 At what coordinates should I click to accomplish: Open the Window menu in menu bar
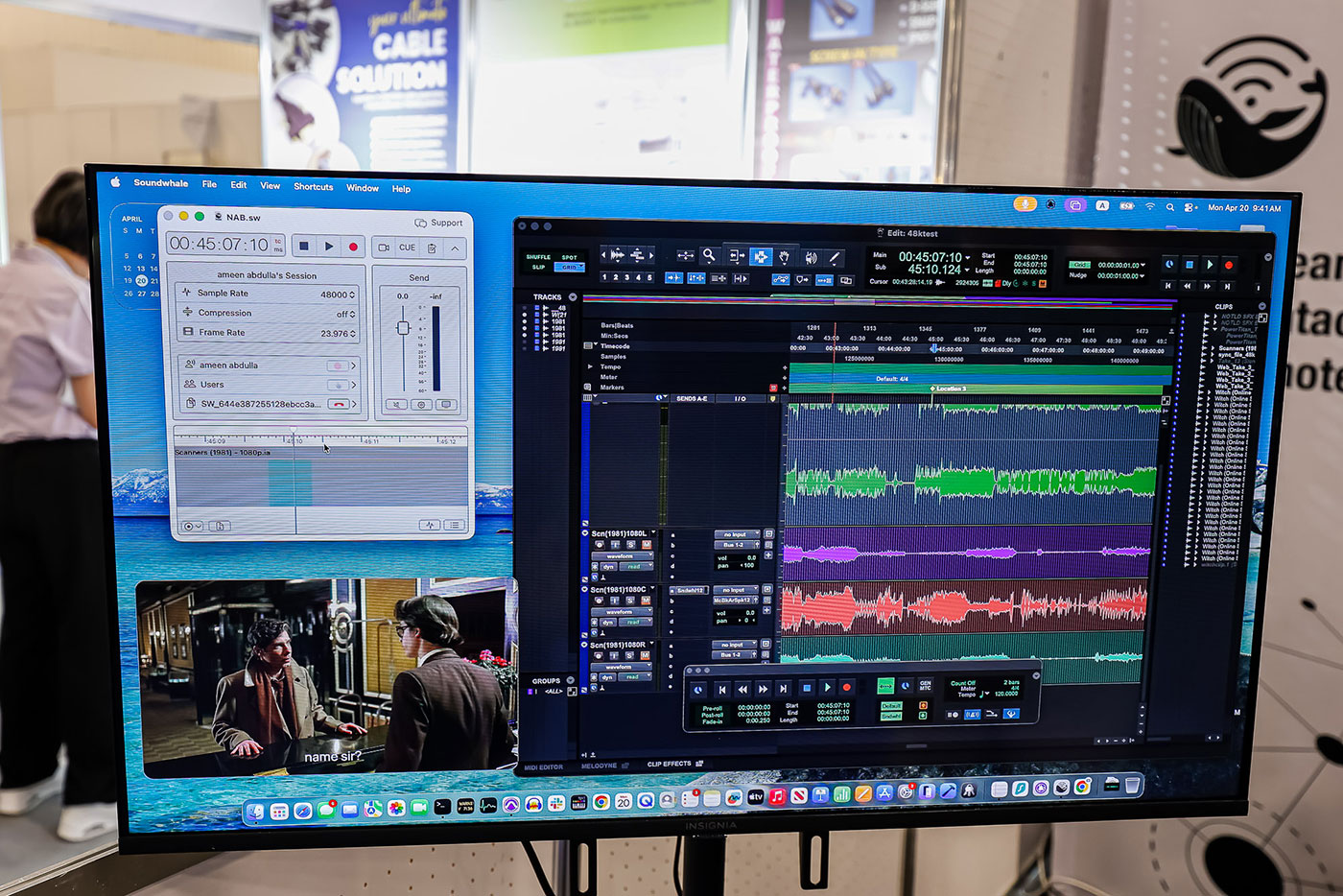tap(363, 188)
